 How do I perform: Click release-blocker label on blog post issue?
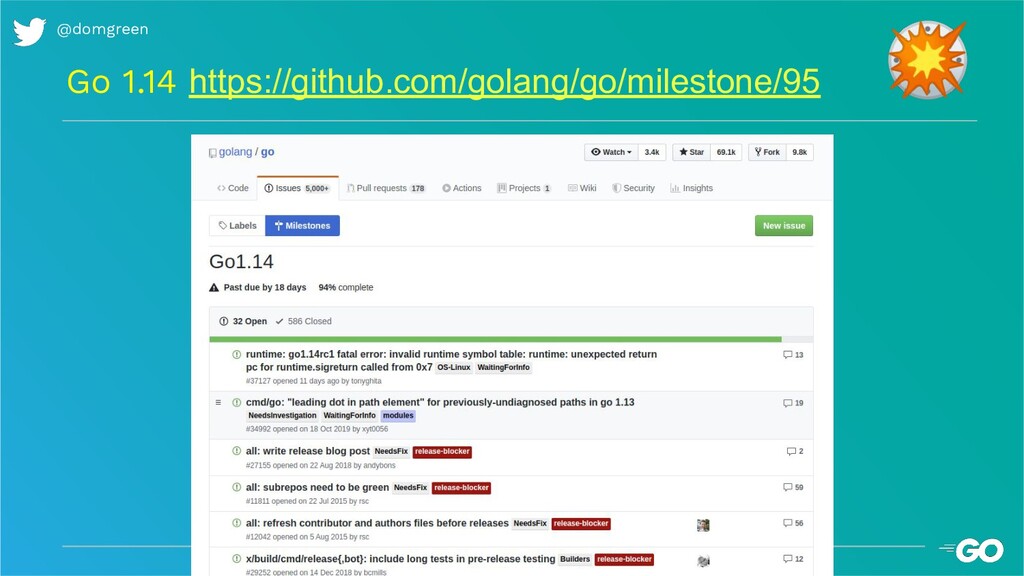(x=442, y=451)
